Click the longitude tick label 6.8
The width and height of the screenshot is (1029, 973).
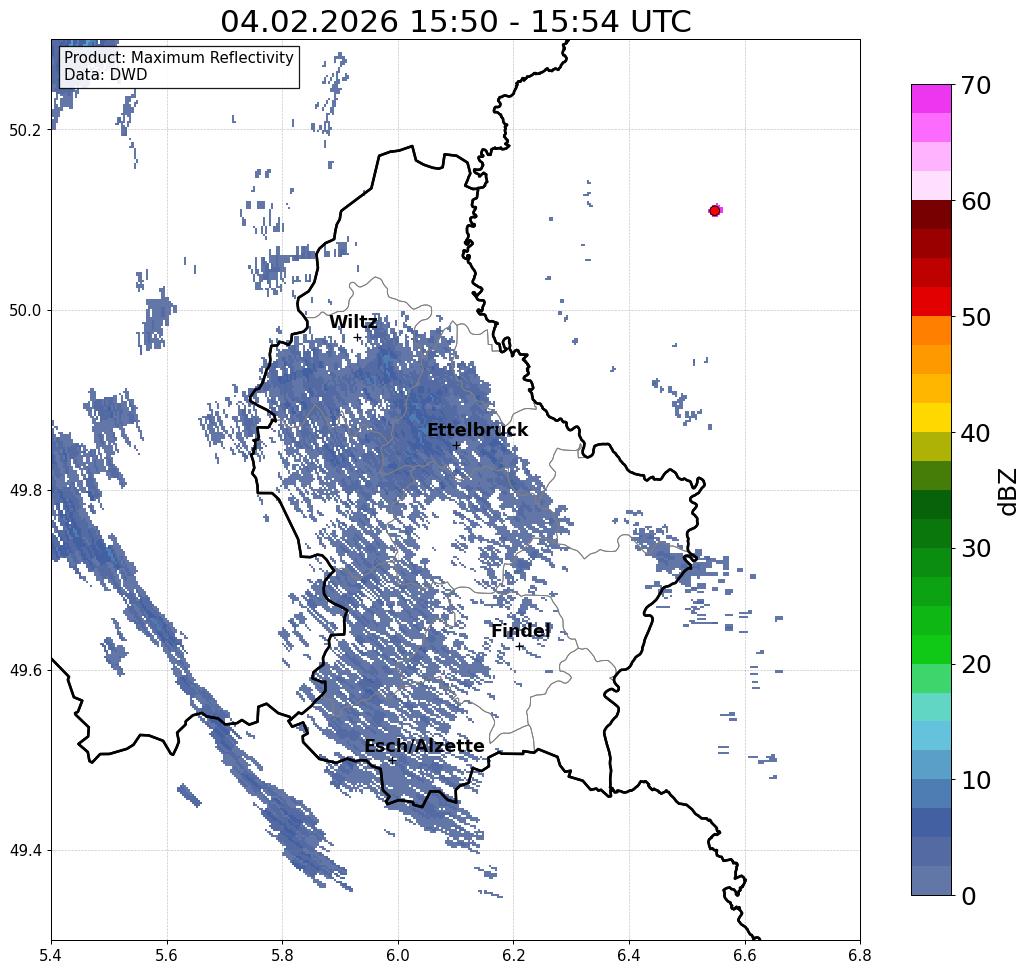860,955
